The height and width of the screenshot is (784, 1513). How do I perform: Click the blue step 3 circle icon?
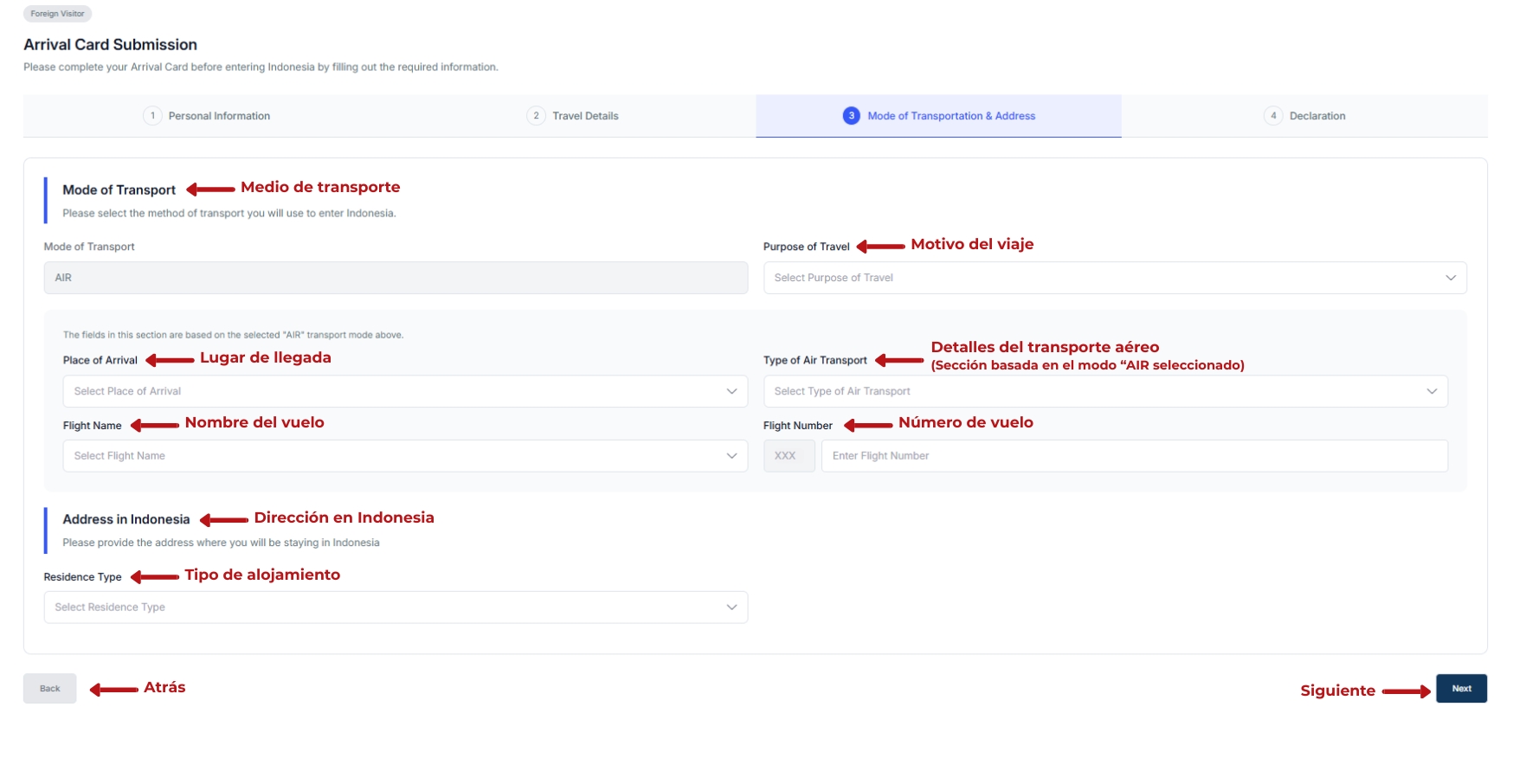tap(851, 116)
